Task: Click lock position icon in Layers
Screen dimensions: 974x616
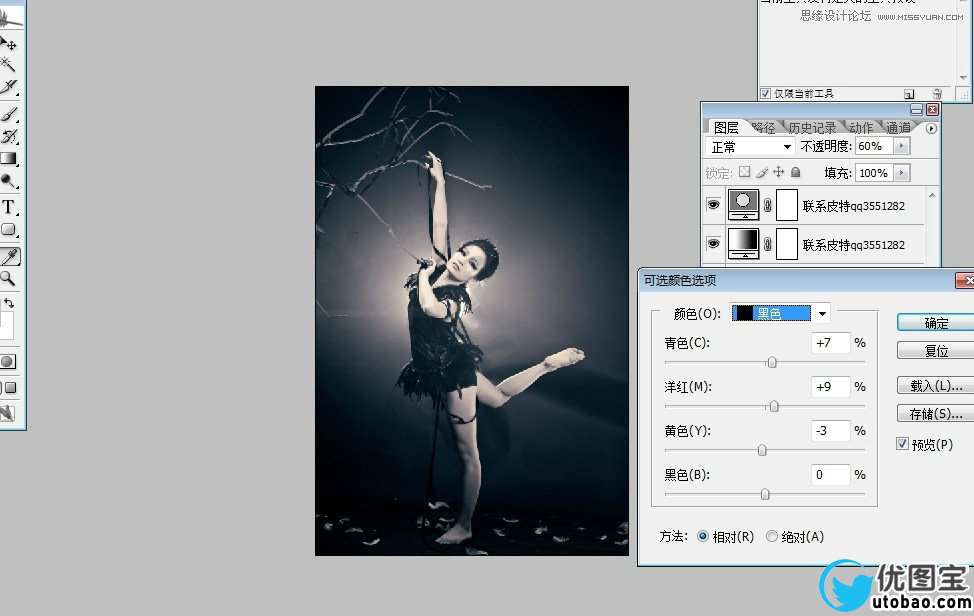Action: click(x=778, y=172)
